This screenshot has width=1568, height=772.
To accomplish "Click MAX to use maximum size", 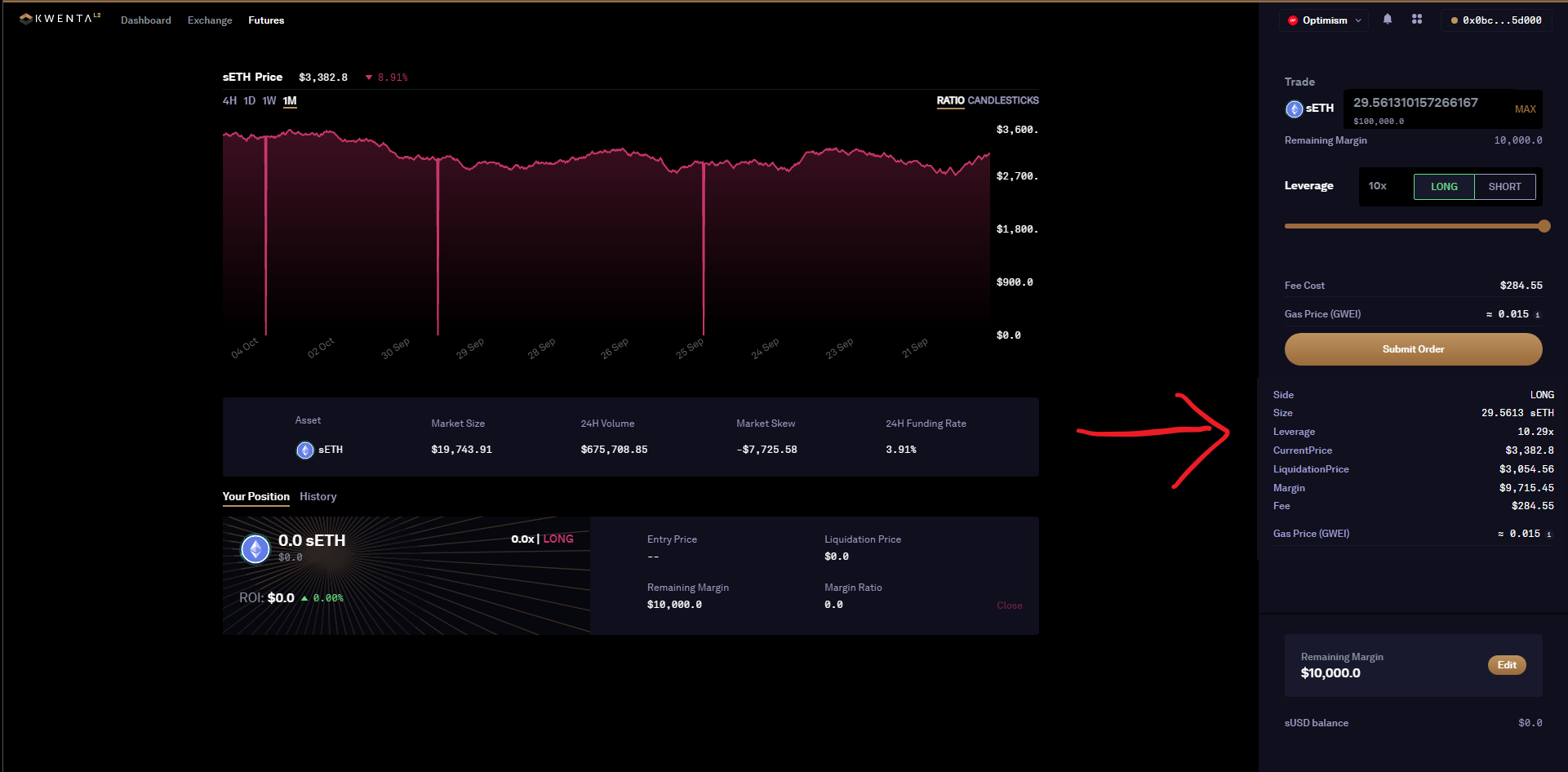I will (x=1525, y=109).
